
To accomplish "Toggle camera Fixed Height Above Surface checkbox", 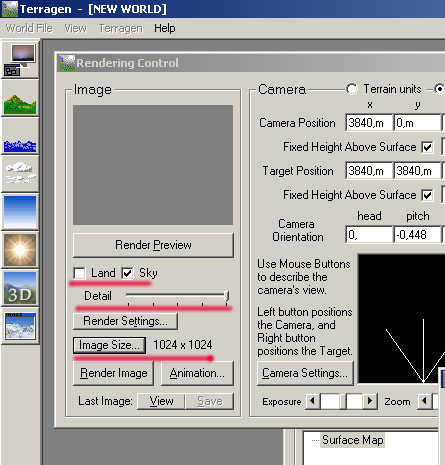I will [x=427, y=147].
